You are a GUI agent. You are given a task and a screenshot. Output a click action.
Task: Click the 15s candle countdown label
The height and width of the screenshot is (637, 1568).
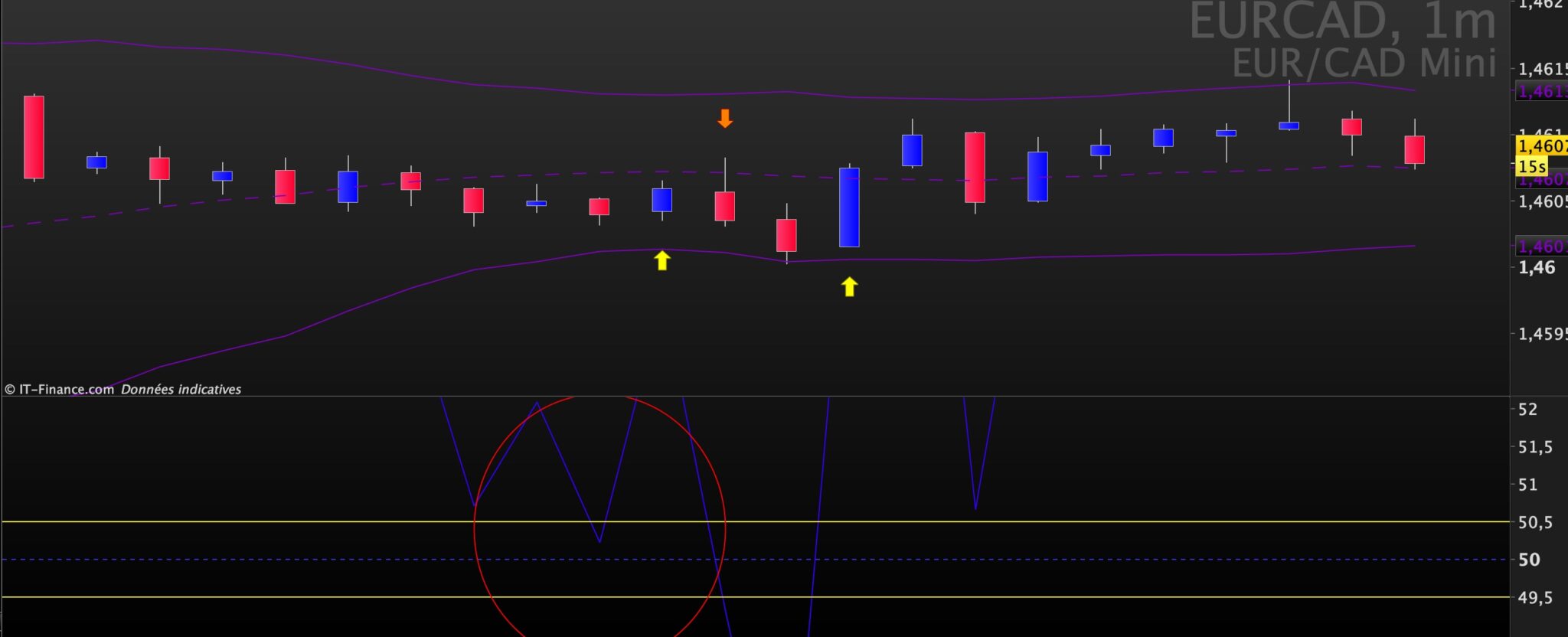click(x=1531, y=166)
